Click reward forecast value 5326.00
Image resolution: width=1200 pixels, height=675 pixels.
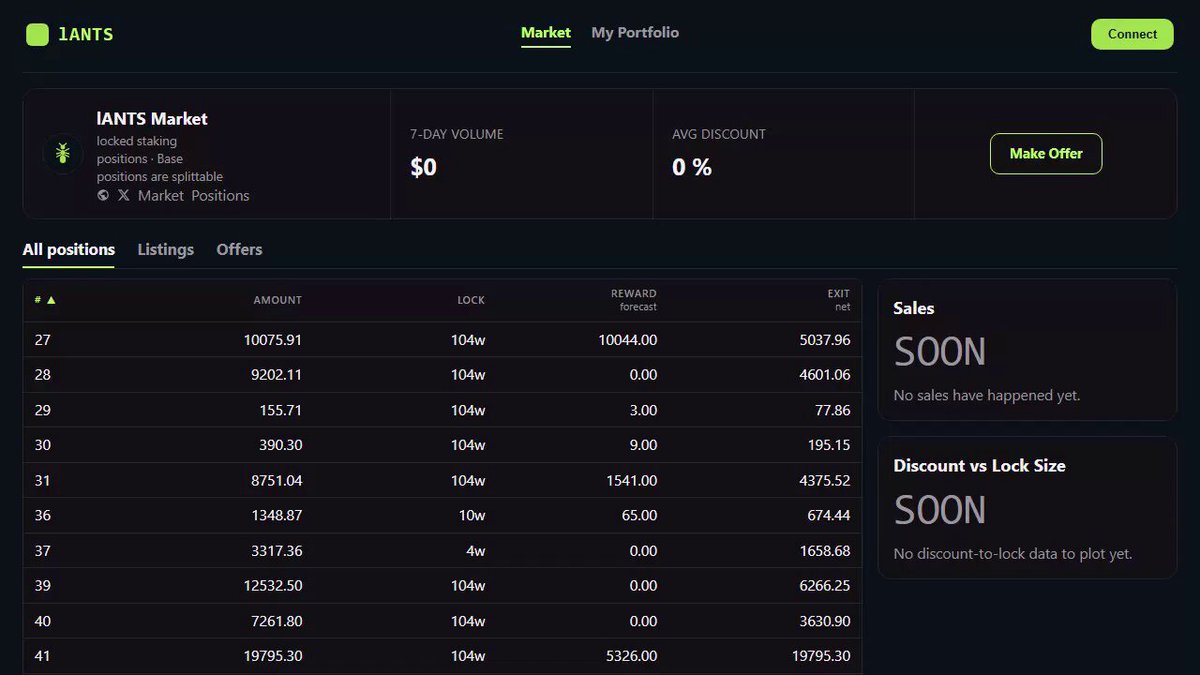click(x=632, y=656)
